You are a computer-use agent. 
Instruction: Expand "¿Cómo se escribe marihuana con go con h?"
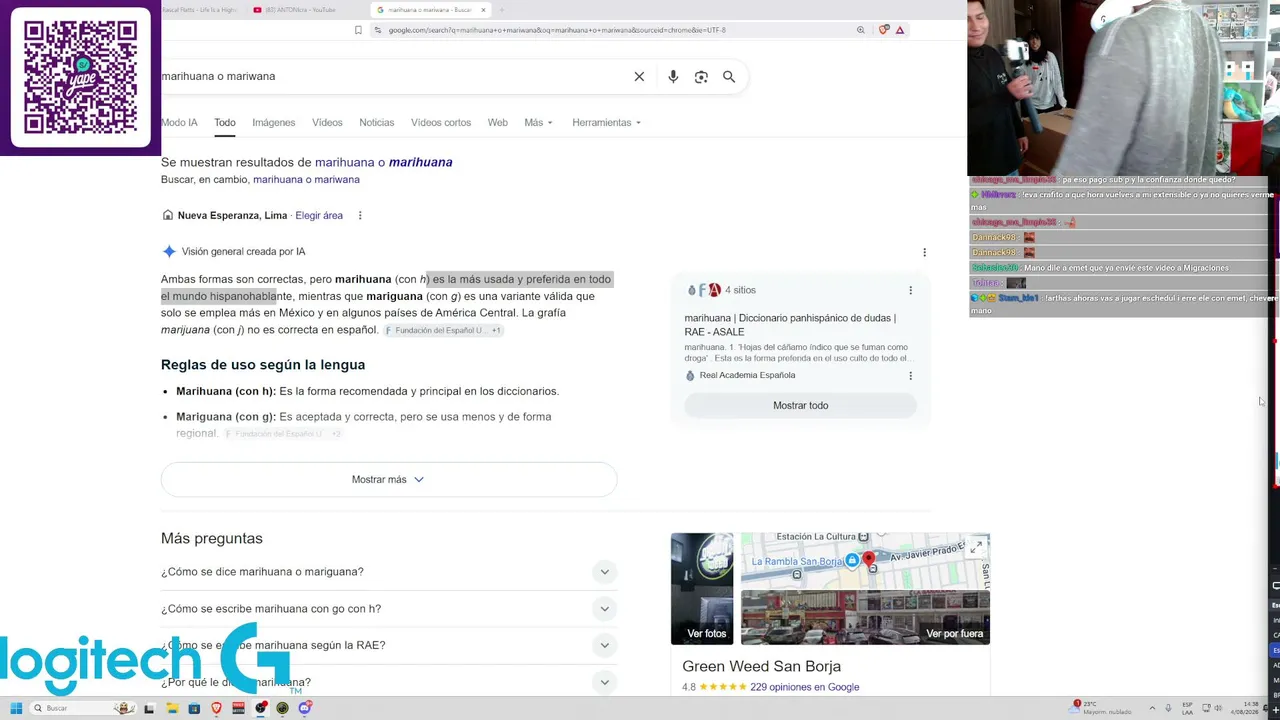pos(389,609)
